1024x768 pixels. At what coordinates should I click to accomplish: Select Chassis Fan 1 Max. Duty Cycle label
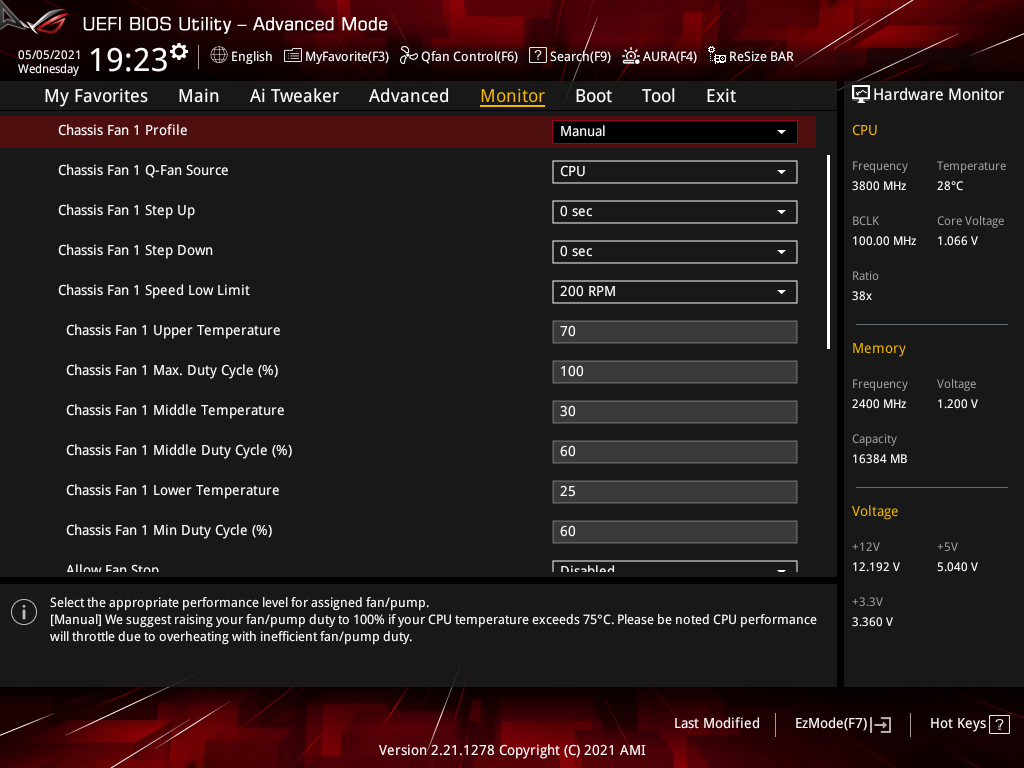coord(172,370)
